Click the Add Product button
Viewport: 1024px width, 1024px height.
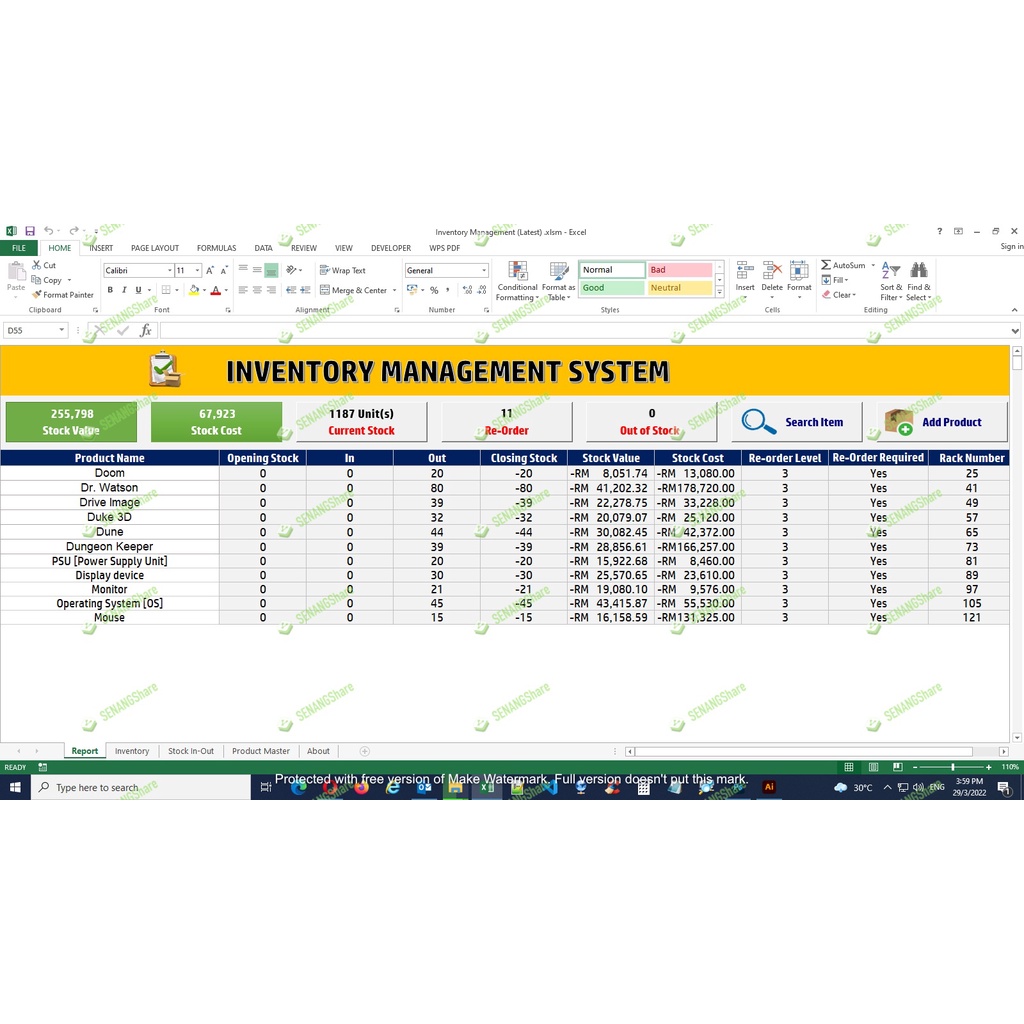tap(941, 422)
